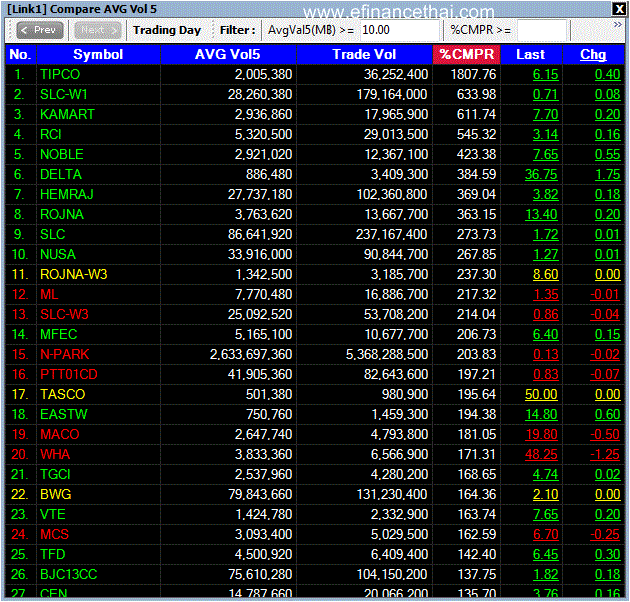Click the greyed Next button
Viewport: 630px width, 602px height.
tap(98, 30)
